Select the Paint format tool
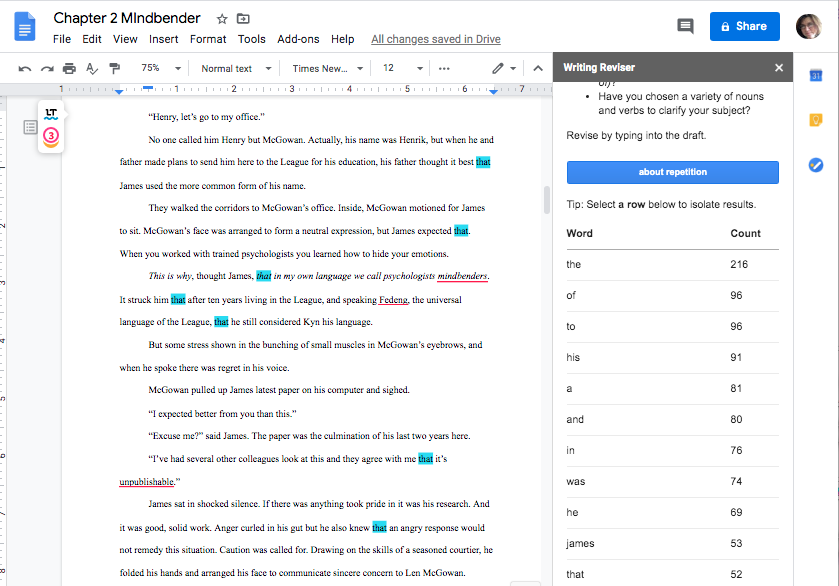 coord(114,68)
